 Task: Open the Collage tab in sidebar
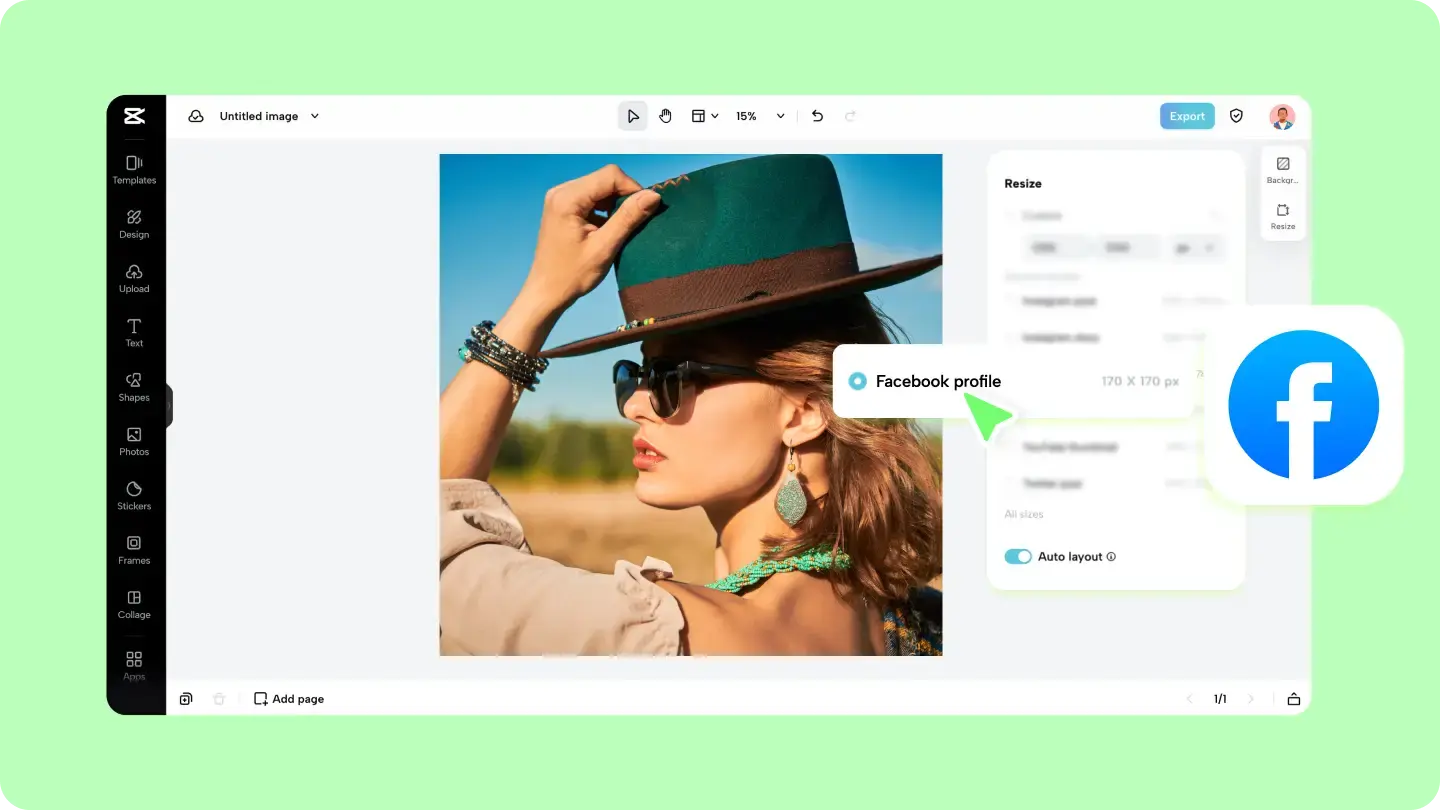tap(134, 603)
